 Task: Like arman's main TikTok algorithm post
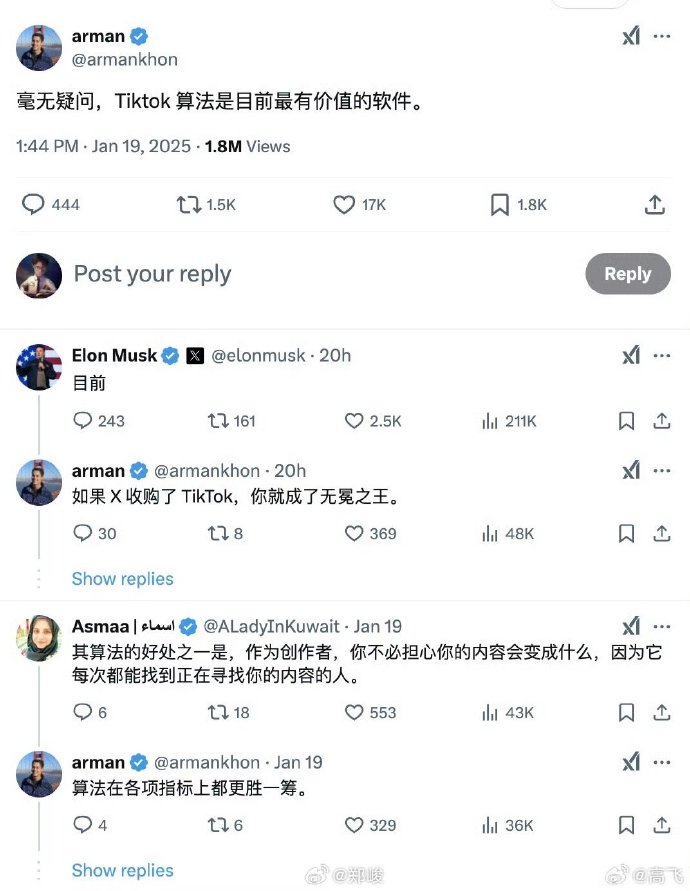[x=344, y=205]
